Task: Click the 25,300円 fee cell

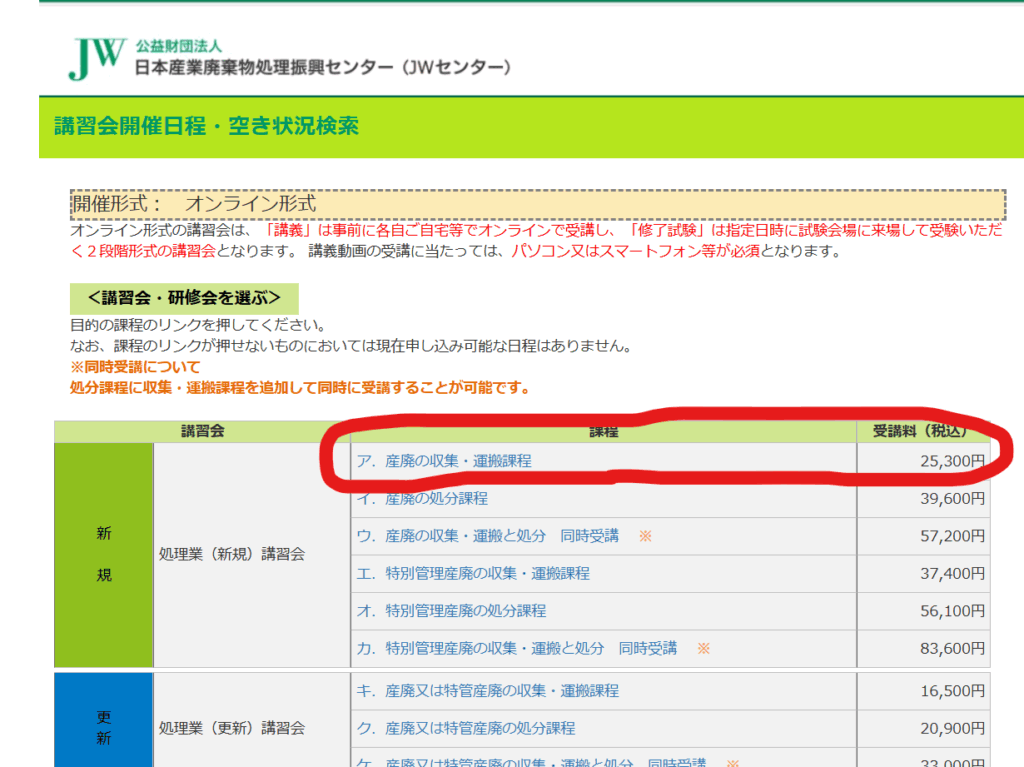Action: click(x=951, y=461)
